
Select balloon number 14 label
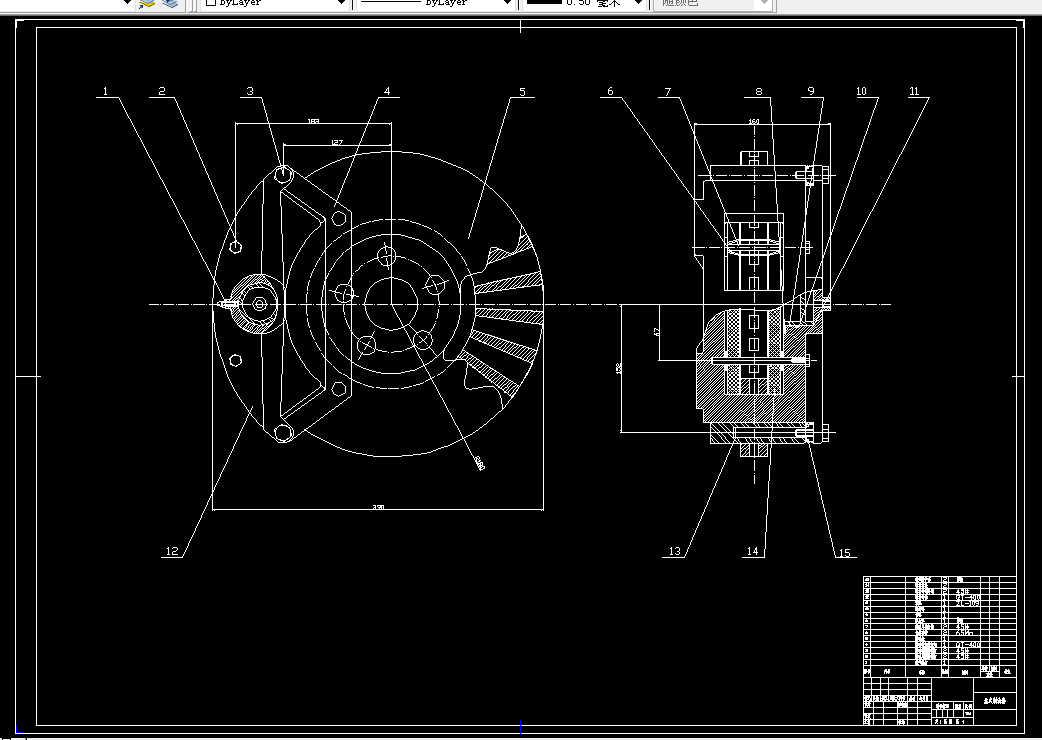(752, 551)
